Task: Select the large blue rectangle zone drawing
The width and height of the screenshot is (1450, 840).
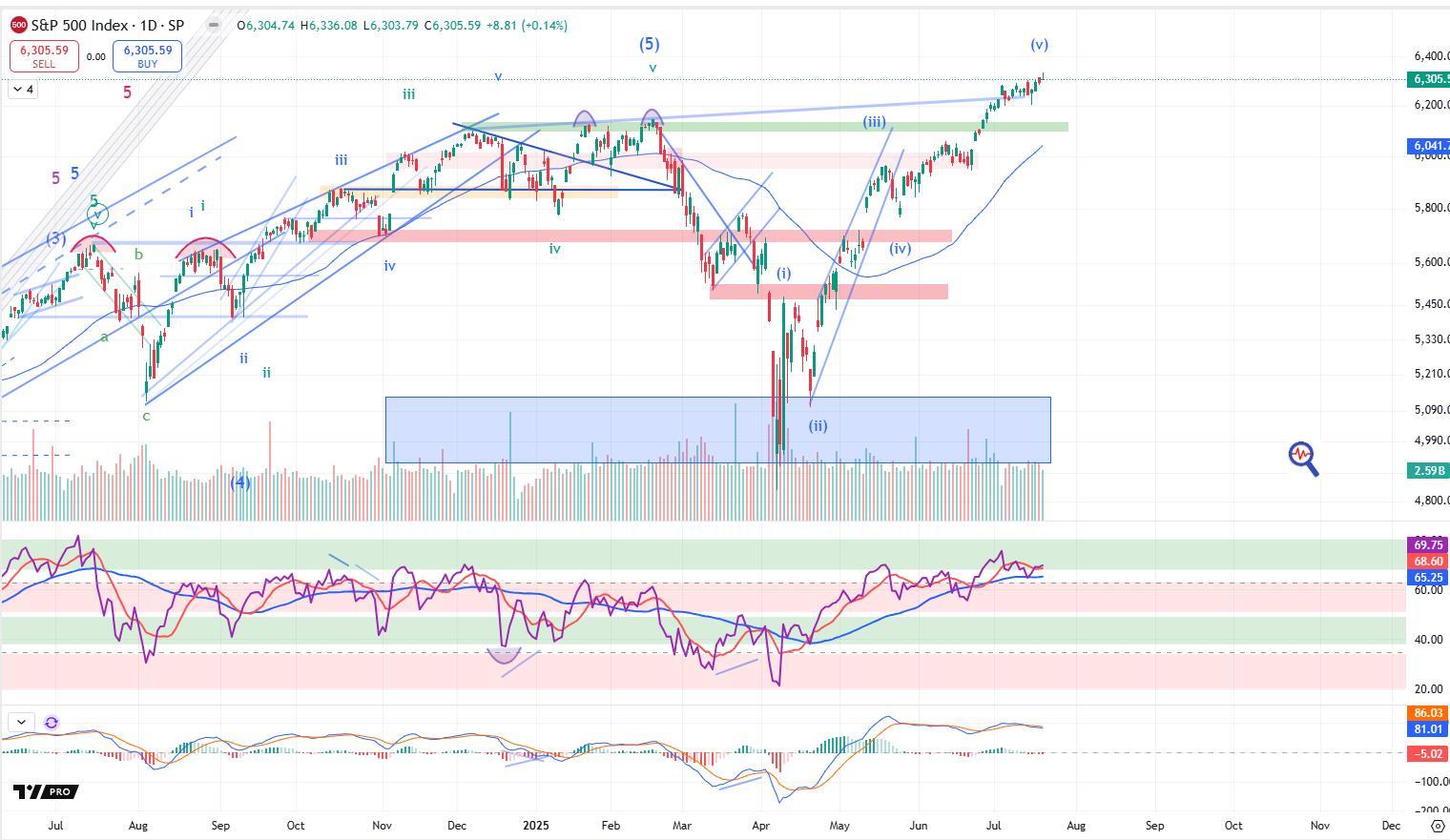Action: pyautogui.click(x=717, y=430)
